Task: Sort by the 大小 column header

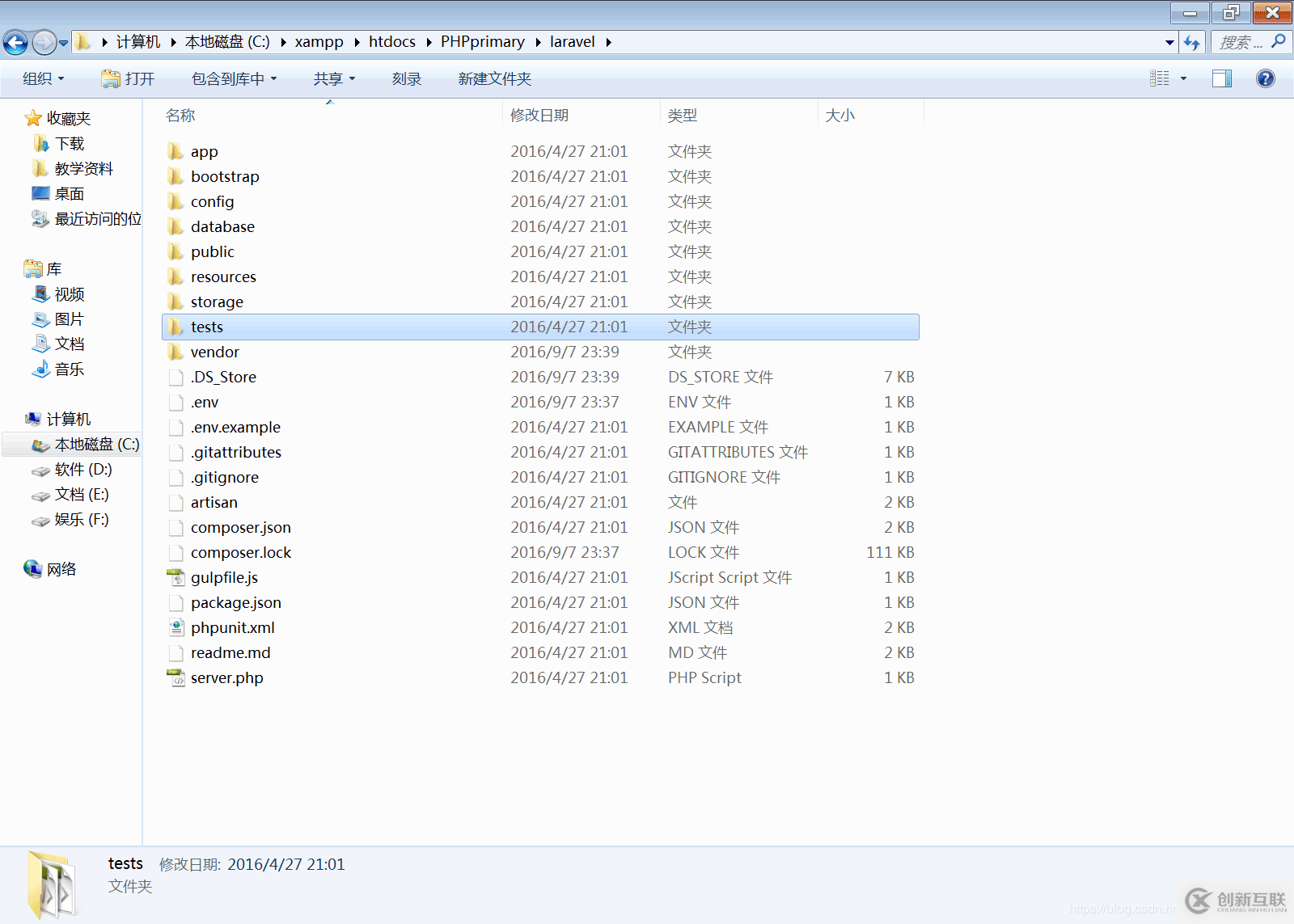Action: pos(839,116)
